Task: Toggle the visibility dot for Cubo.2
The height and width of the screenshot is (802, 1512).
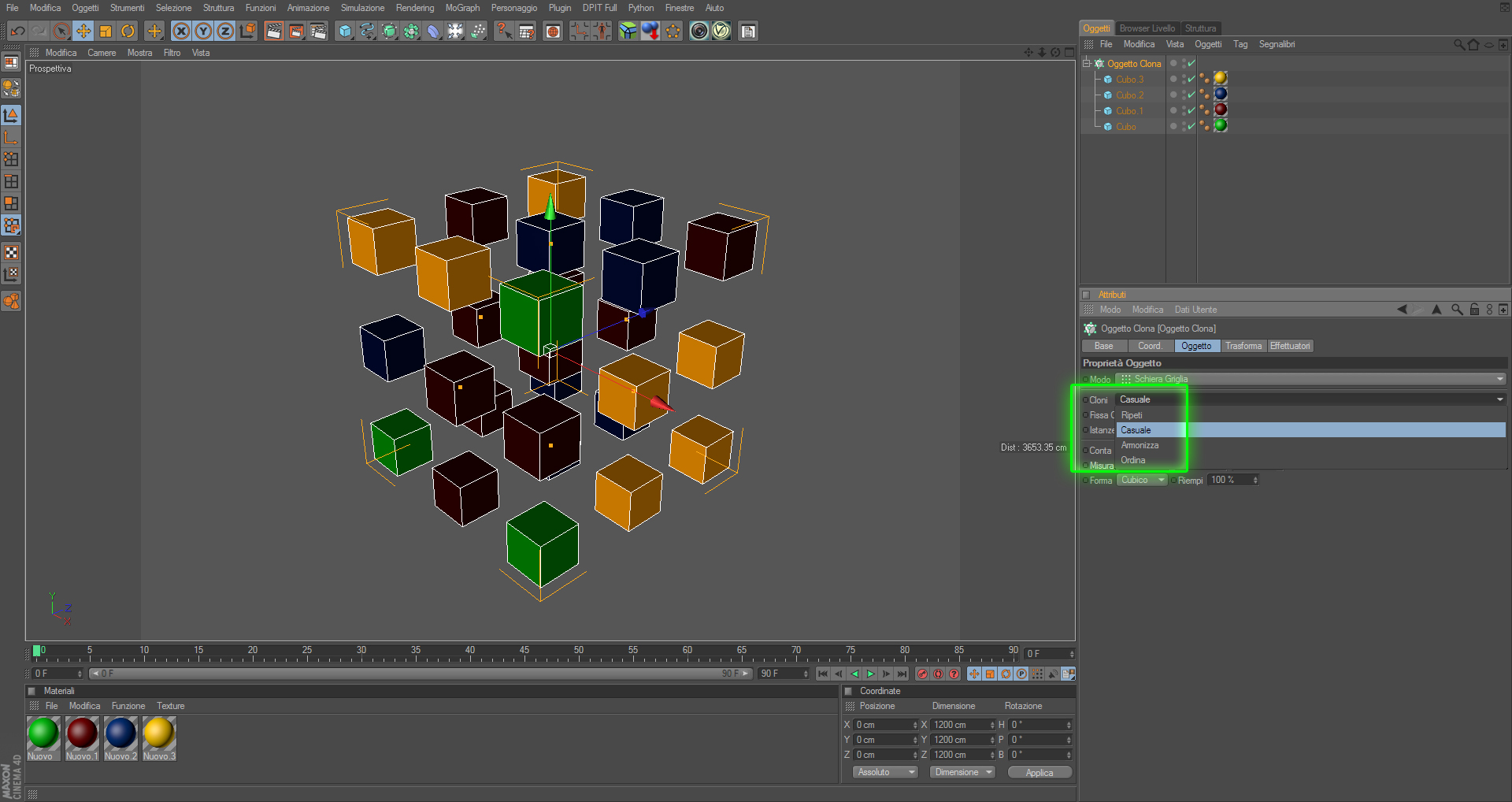Action: pos(1173,95)
